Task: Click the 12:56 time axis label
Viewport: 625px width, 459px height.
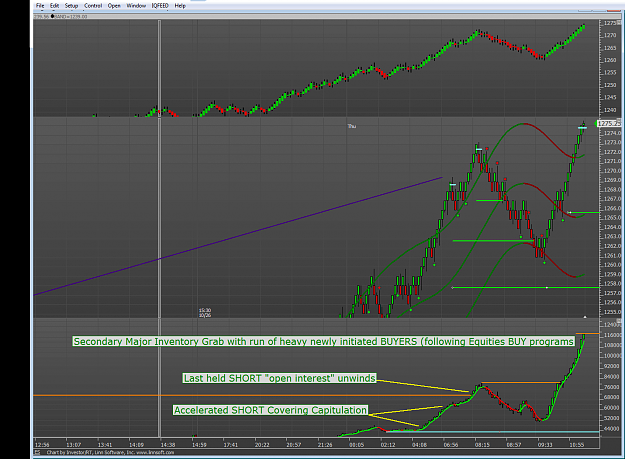Action: [x=42, y=445]
